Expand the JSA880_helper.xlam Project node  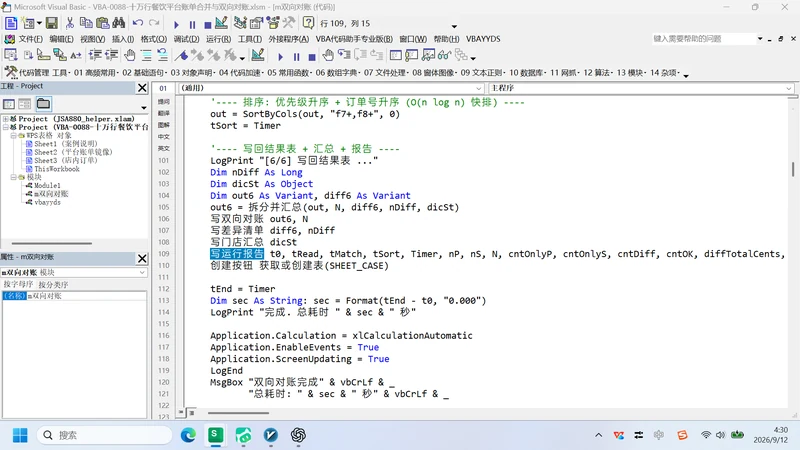point(6,119)
